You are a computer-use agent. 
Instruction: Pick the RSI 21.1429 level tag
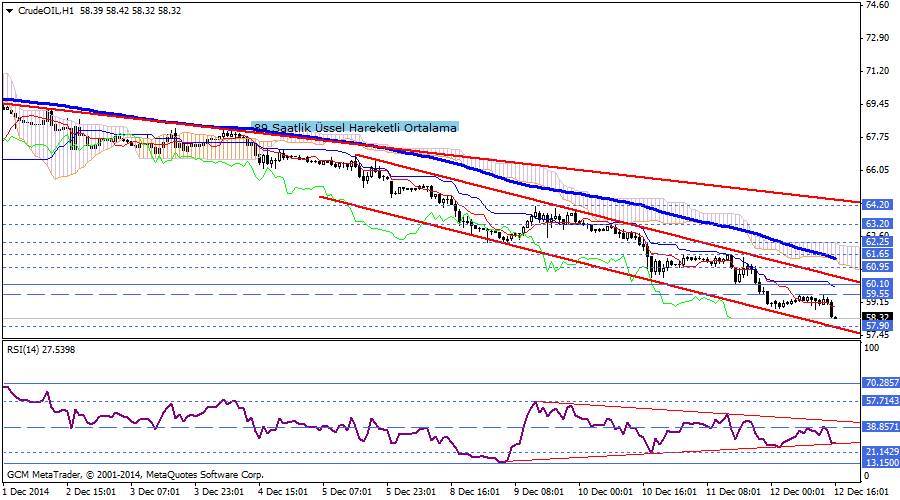[879, 452]
